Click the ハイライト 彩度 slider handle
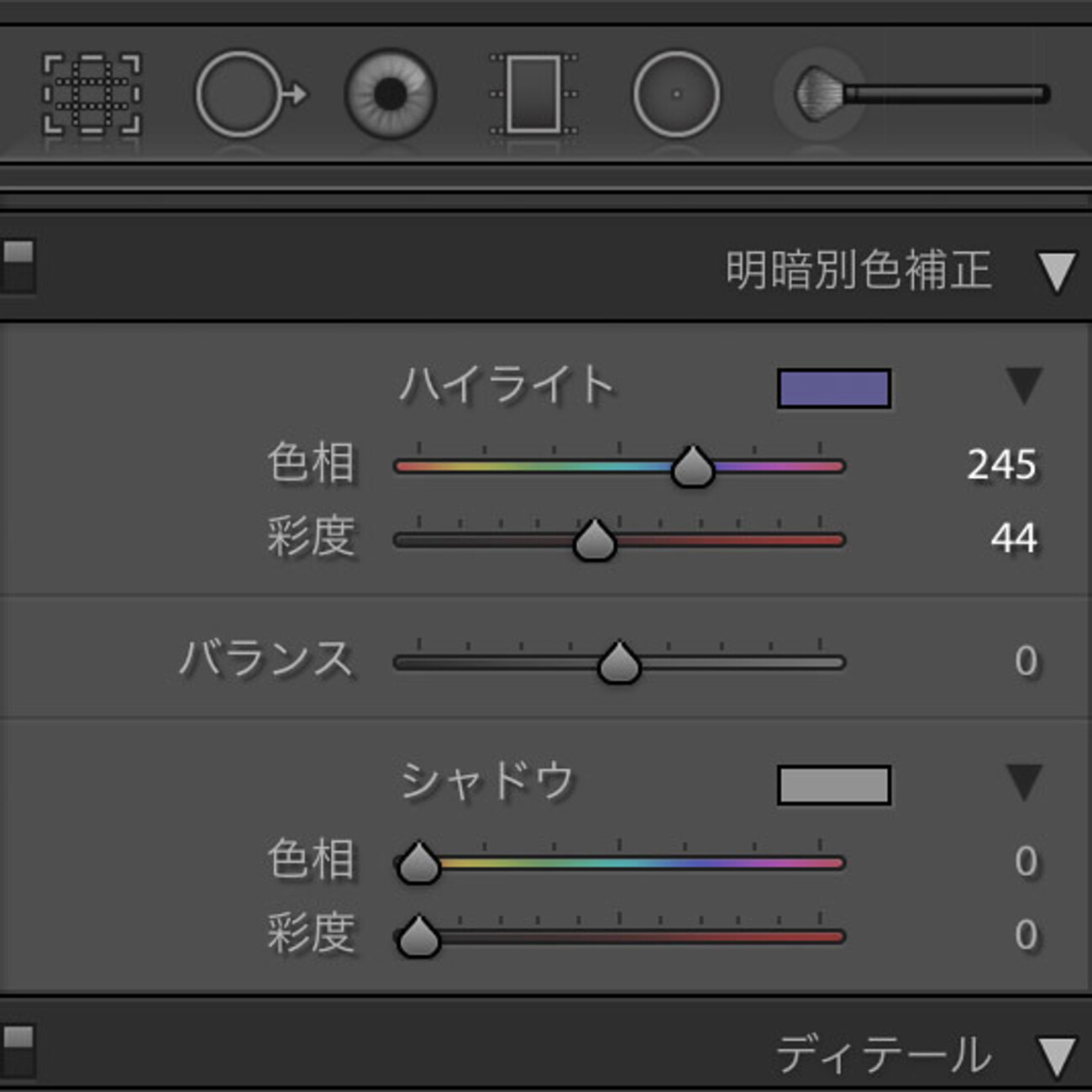The width and height of the screenshot is (1092, 1092). [x=594, y=541]
